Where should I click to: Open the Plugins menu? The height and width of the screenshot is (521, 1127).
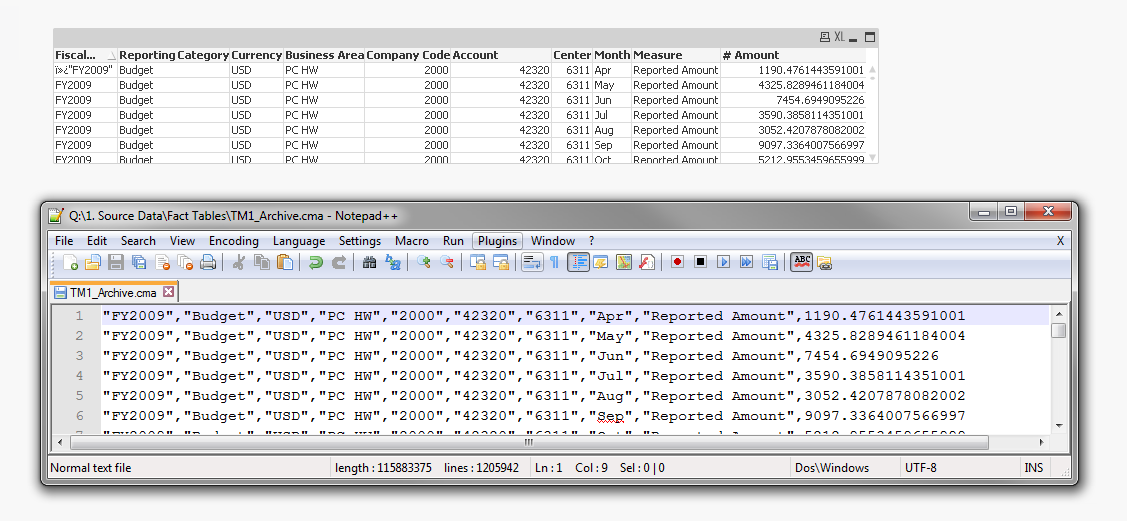coord(497,241)
